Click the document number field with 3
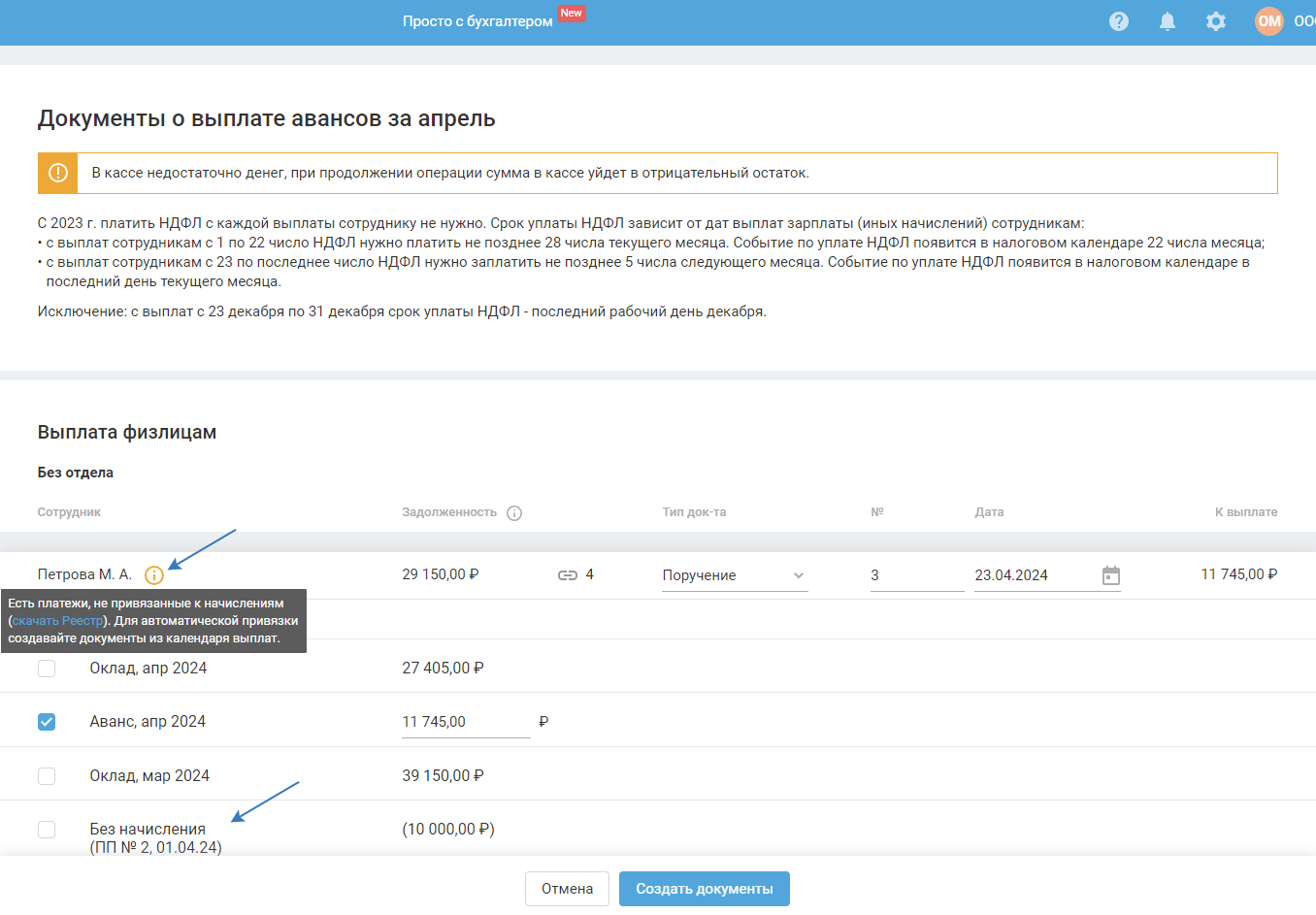This screenshot has width=1316, height=915. coord(917,575)
